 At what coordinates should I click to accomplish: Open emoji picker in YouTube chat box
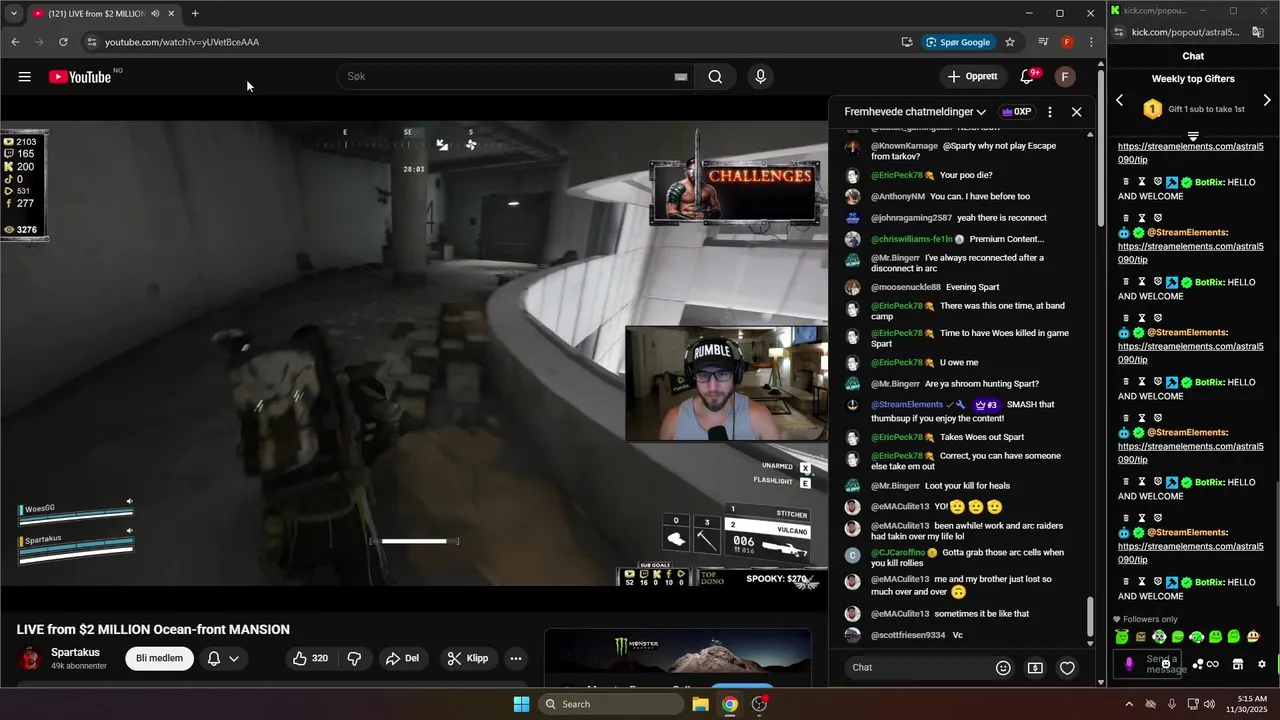(1003, 668)
